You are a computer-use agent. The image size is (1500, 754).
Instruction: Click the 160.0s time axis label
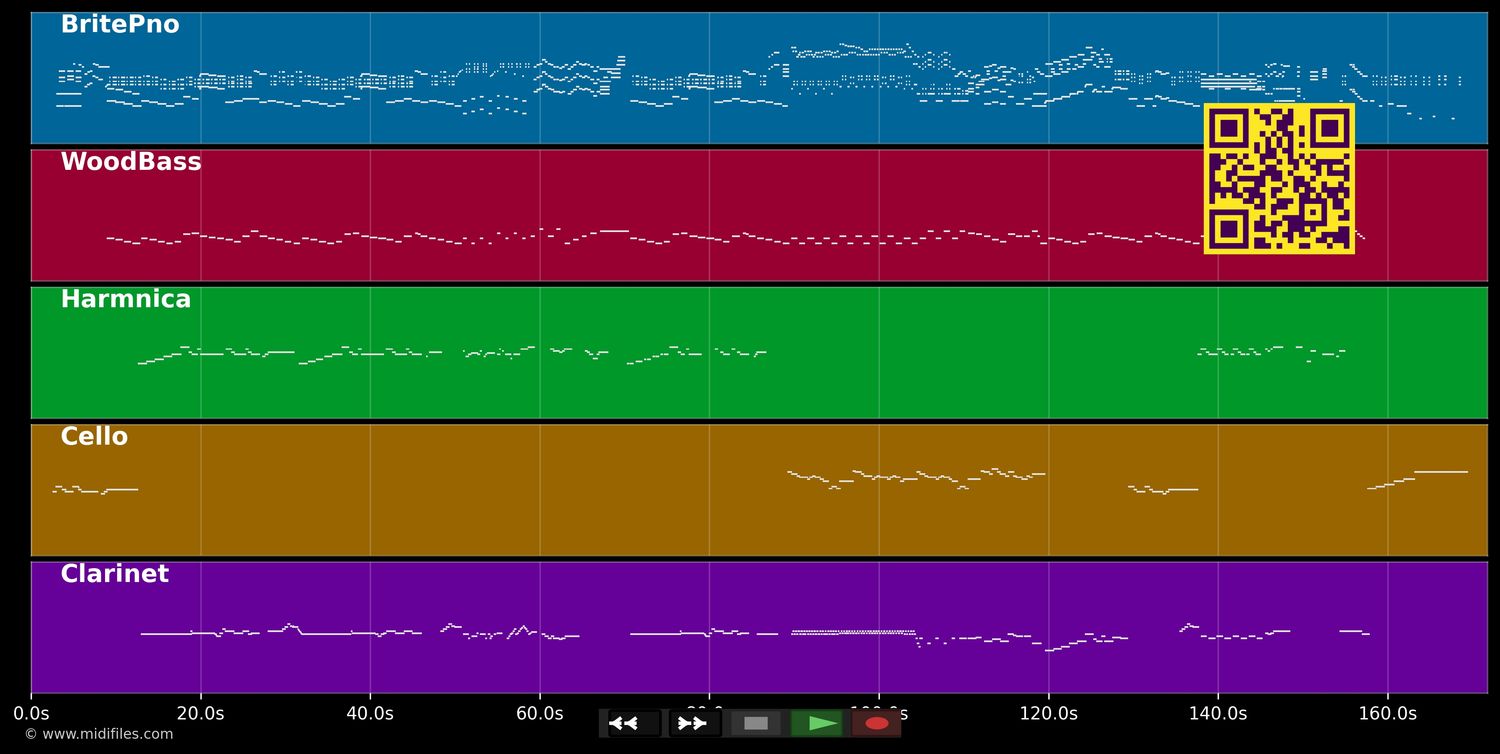pos(1387,714)
